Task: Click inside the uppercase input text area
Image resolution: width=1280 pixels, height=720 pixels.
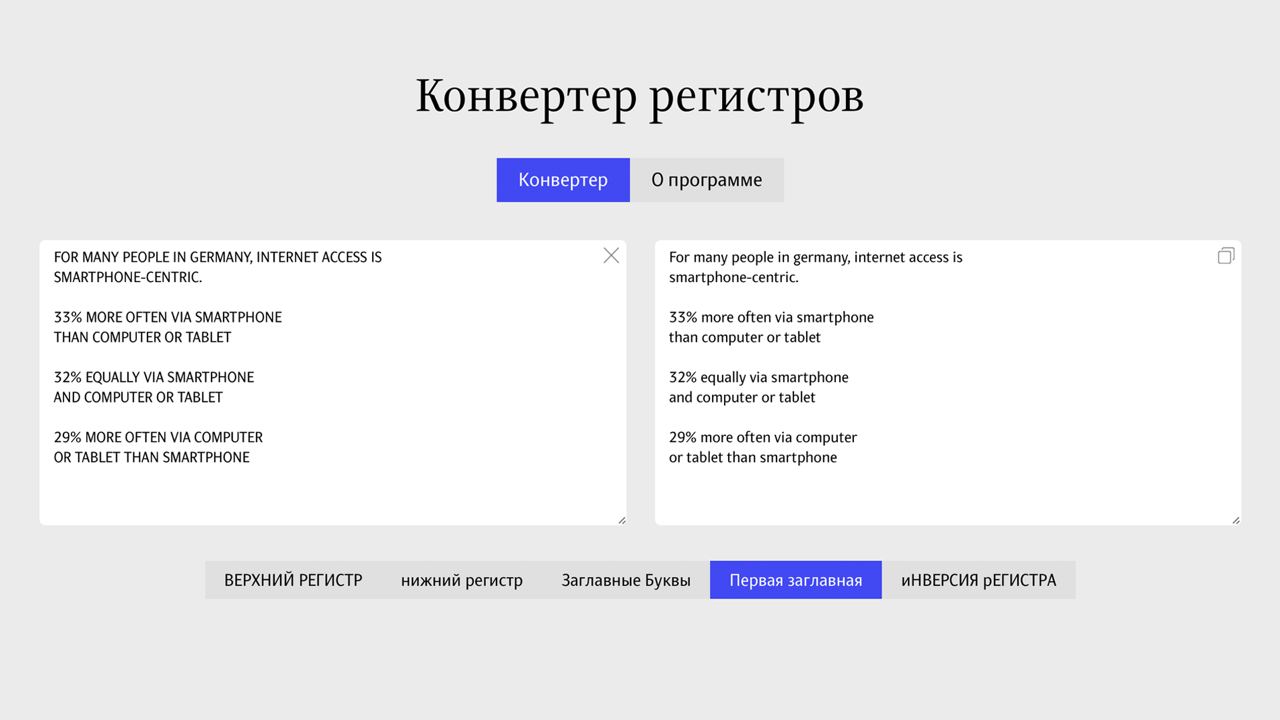Action: [x=333, y=382]
